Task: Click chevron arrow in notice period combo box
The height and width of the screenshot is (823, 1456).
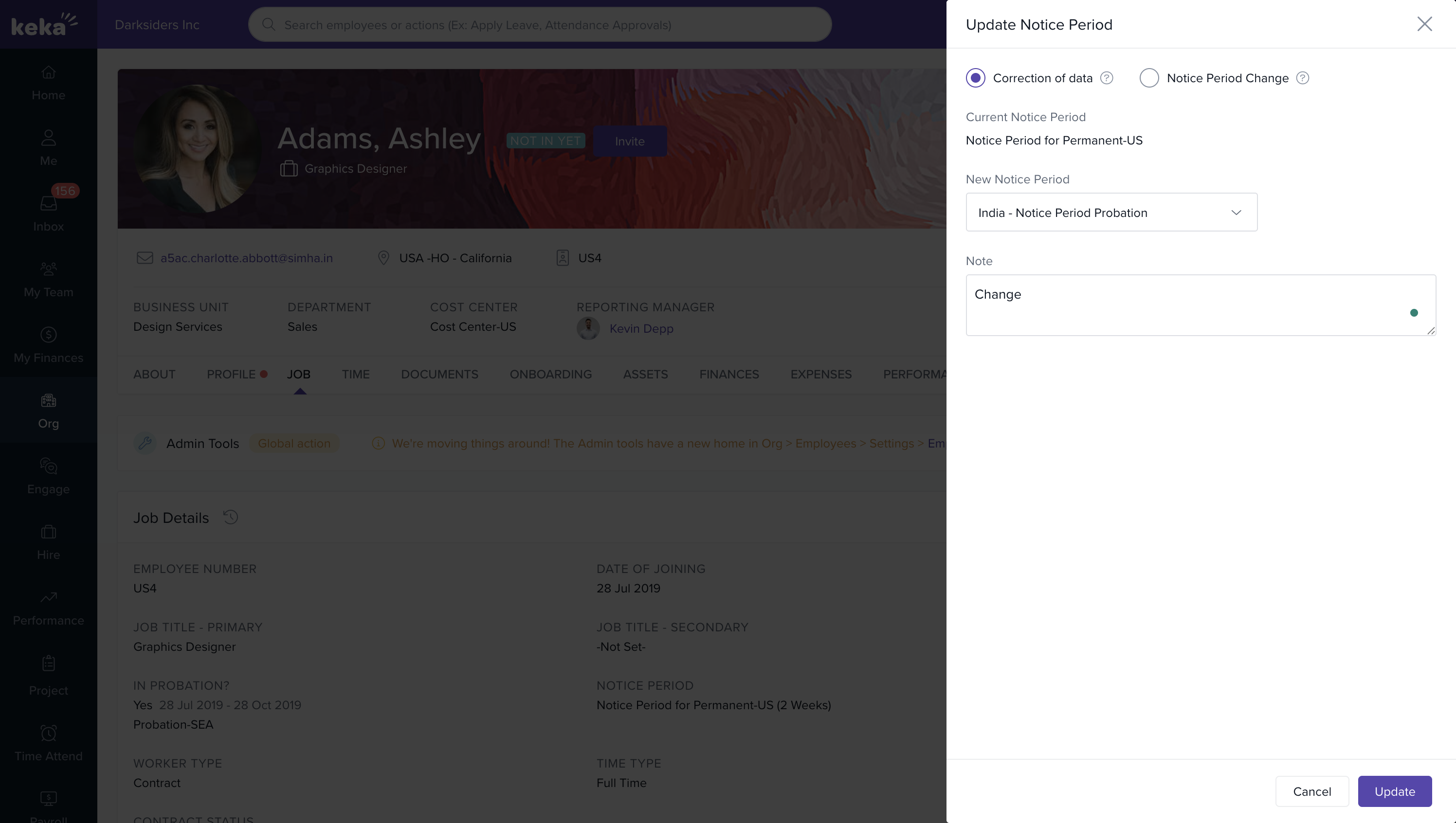Action: 1236,213
